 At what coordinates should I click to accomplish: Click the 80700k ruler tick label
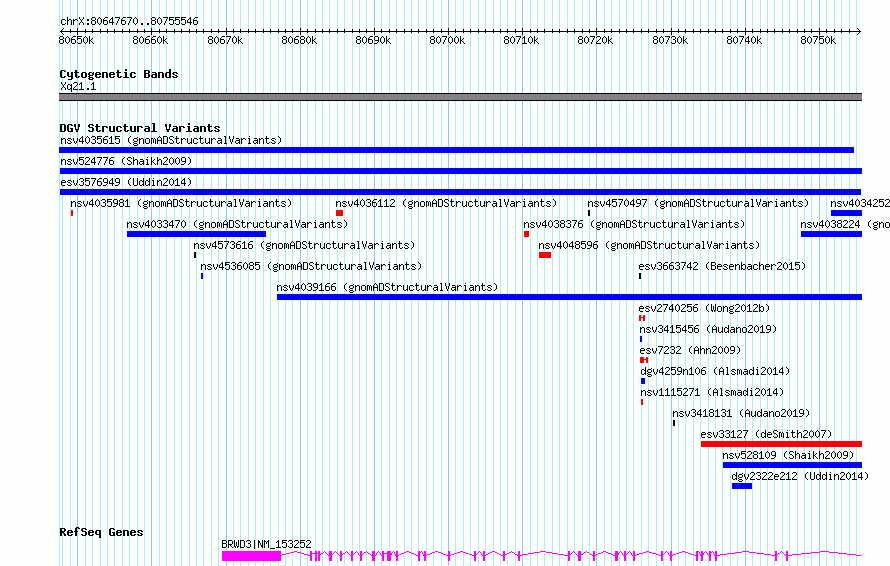tap(447, 40)
